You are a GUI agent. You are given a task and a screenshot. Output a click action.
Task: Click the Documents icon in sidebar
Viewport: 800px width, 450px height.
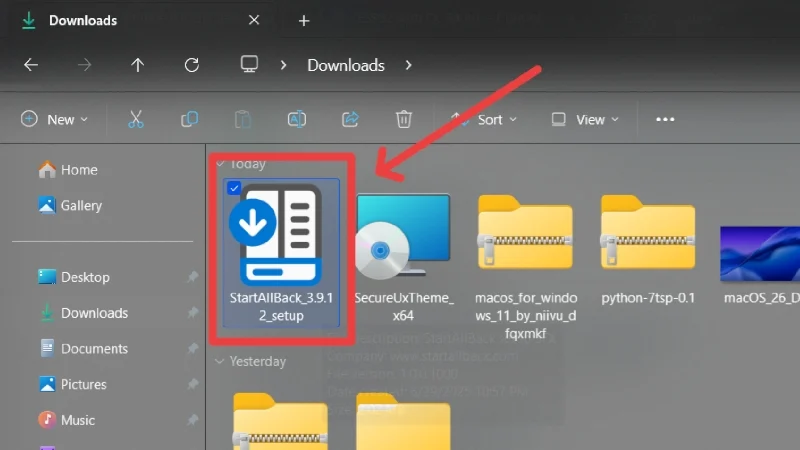click(x=47, y=348)
